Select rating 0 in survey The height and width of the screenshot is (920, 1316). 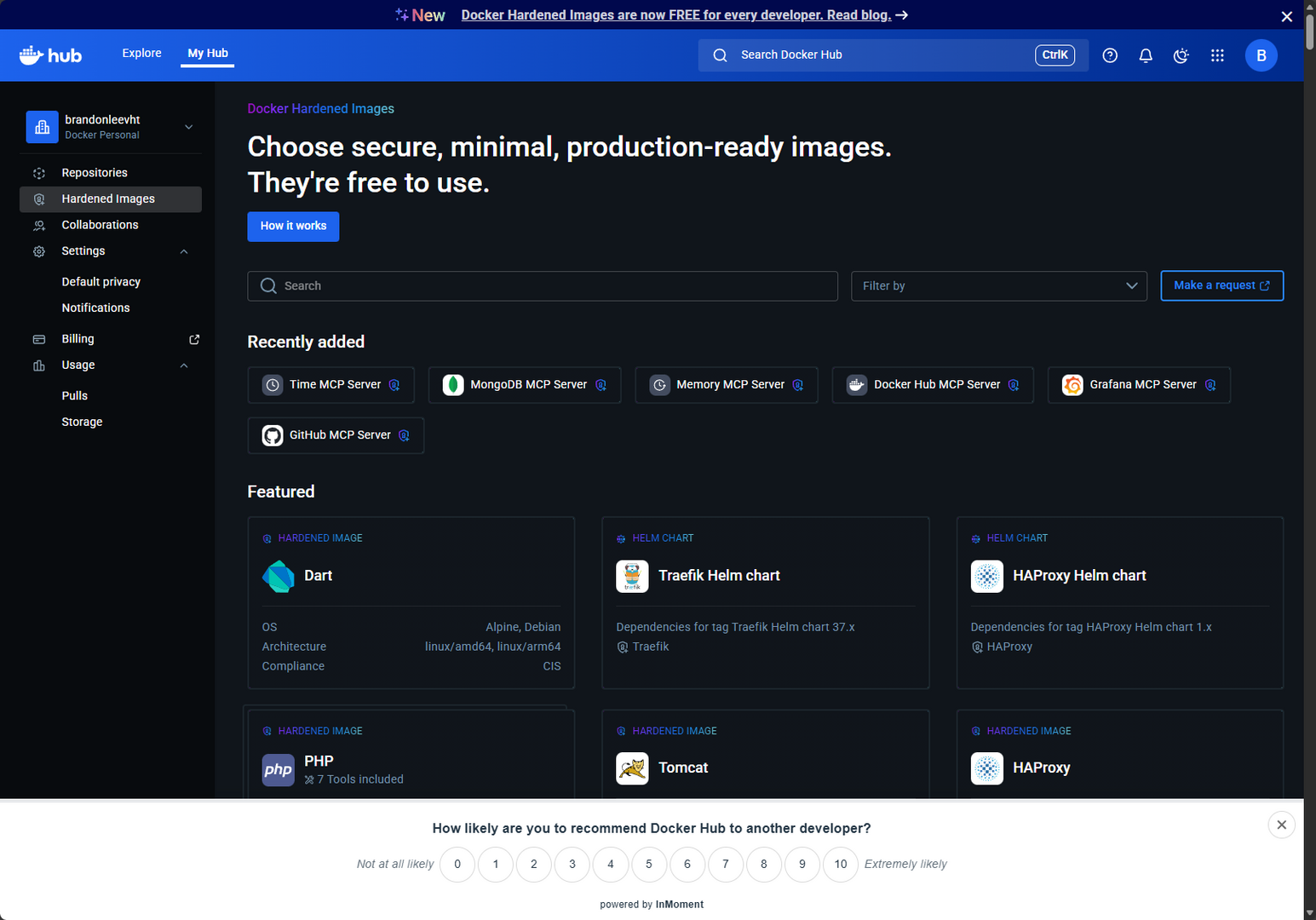457,865
